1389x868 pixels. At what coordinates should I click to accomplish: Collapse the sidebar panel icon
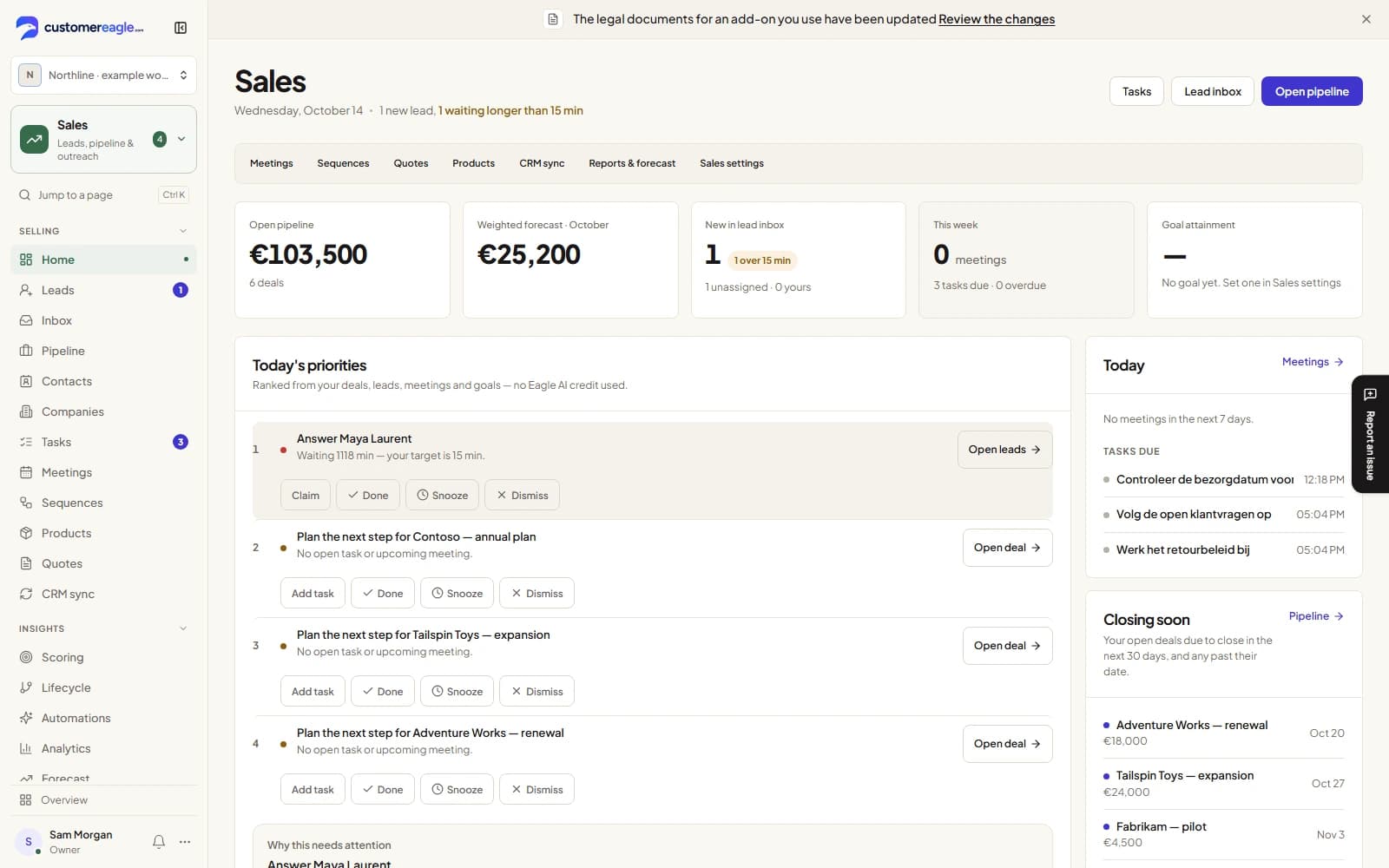[181, 28]
